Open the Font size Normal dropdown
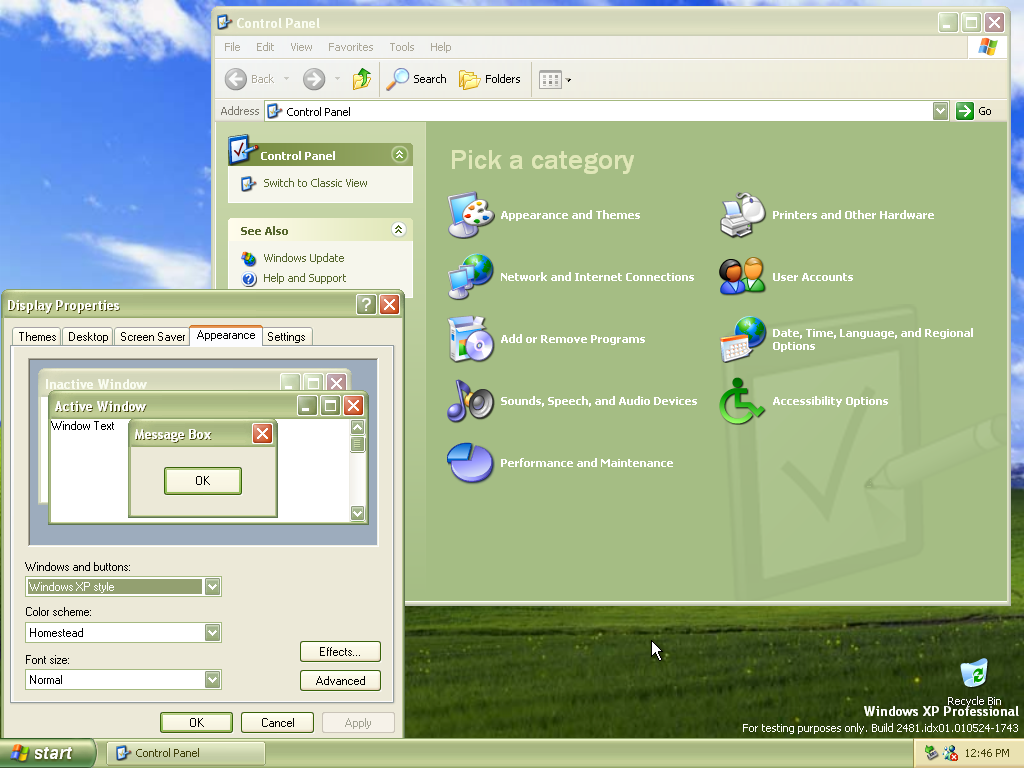This screenshot has height=768, width=1024. 212,679
